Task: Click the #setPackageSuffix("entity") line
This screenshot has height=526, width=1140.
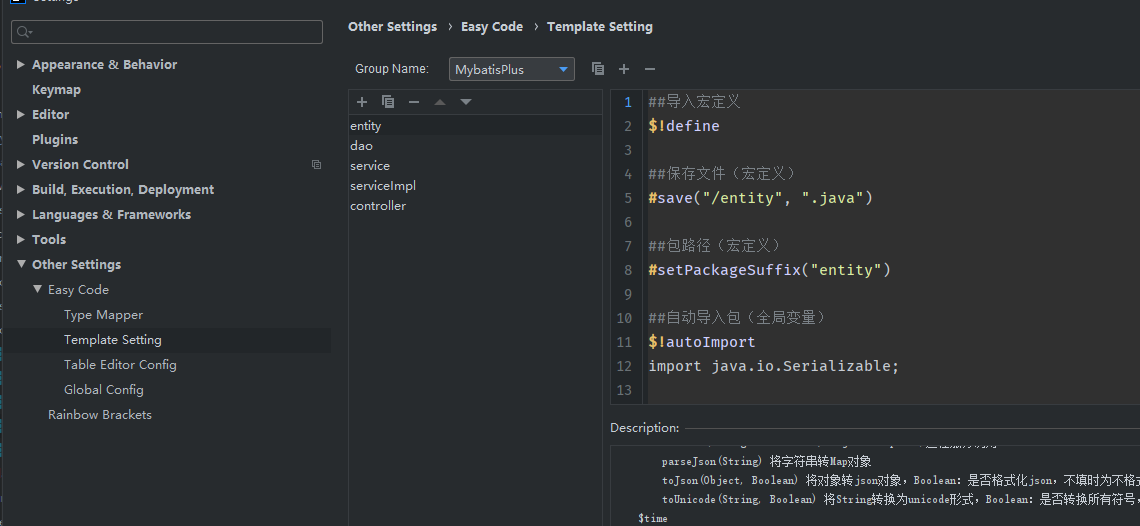Action: click(x=770, y=270)
